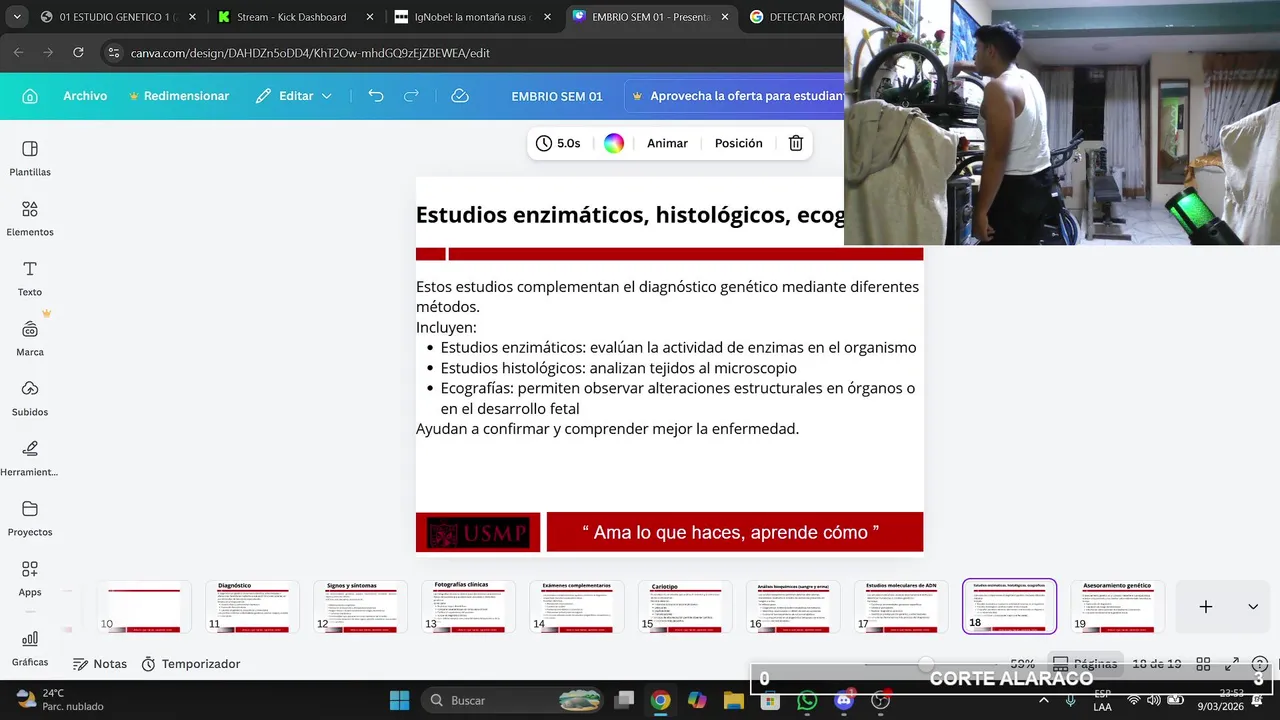Delete the selected page with trash icon
The height and width of the screenshot is (720, 1280).
(x=796, y=143)
